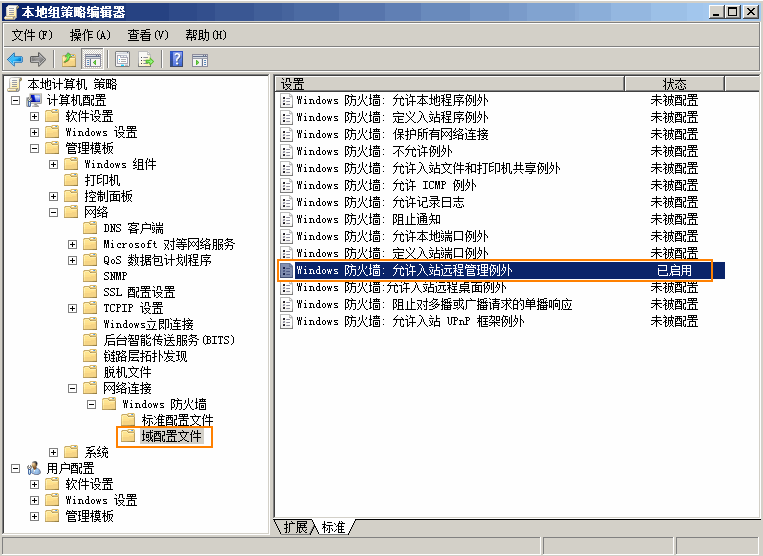
Task: Click the Back arrow toolbar icon
Action: tap(15, 60)
